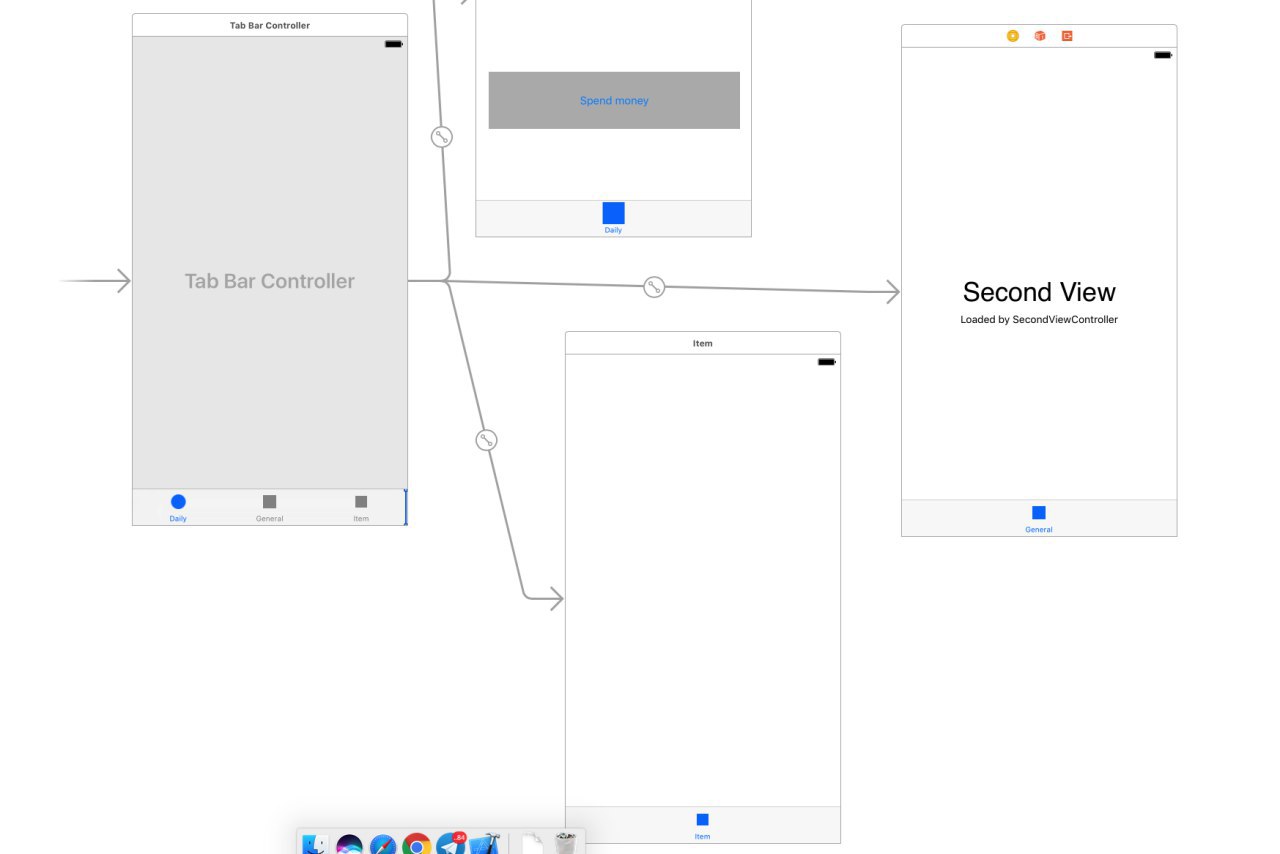This screenshot has height=854, width=1280.
Task: Open the Trash in the dock
Action: pos(565,845)
